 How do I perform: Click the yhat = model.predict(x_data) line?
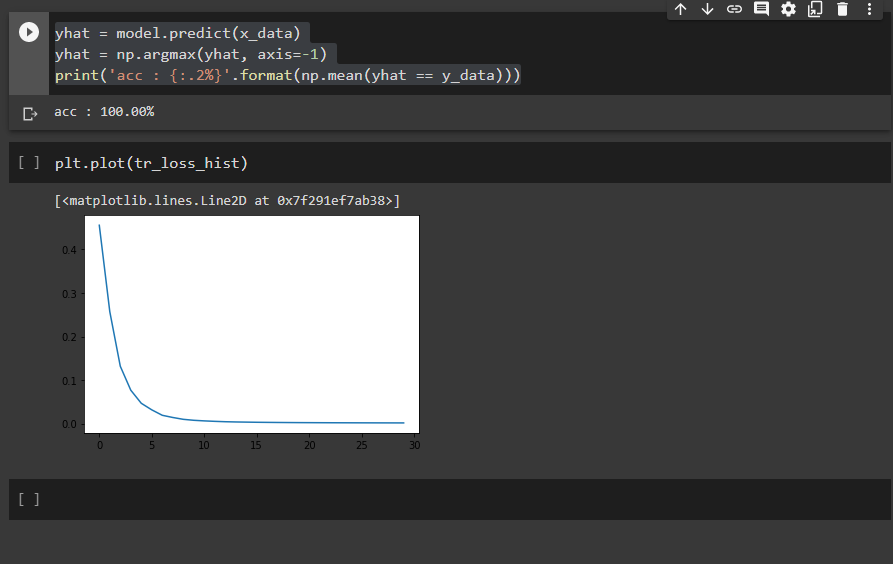(x=178, y=33)
